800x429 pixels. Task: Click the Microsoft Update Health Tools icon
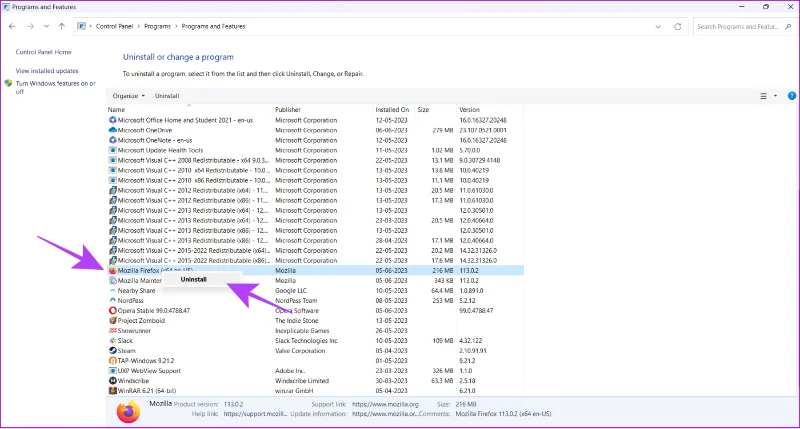coord(112,150)
